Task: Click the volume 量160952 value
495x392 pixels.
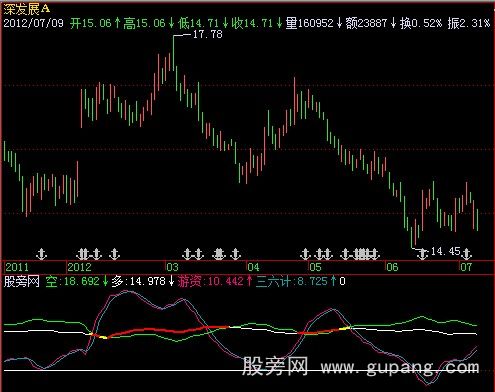Action: pos(309,23)
